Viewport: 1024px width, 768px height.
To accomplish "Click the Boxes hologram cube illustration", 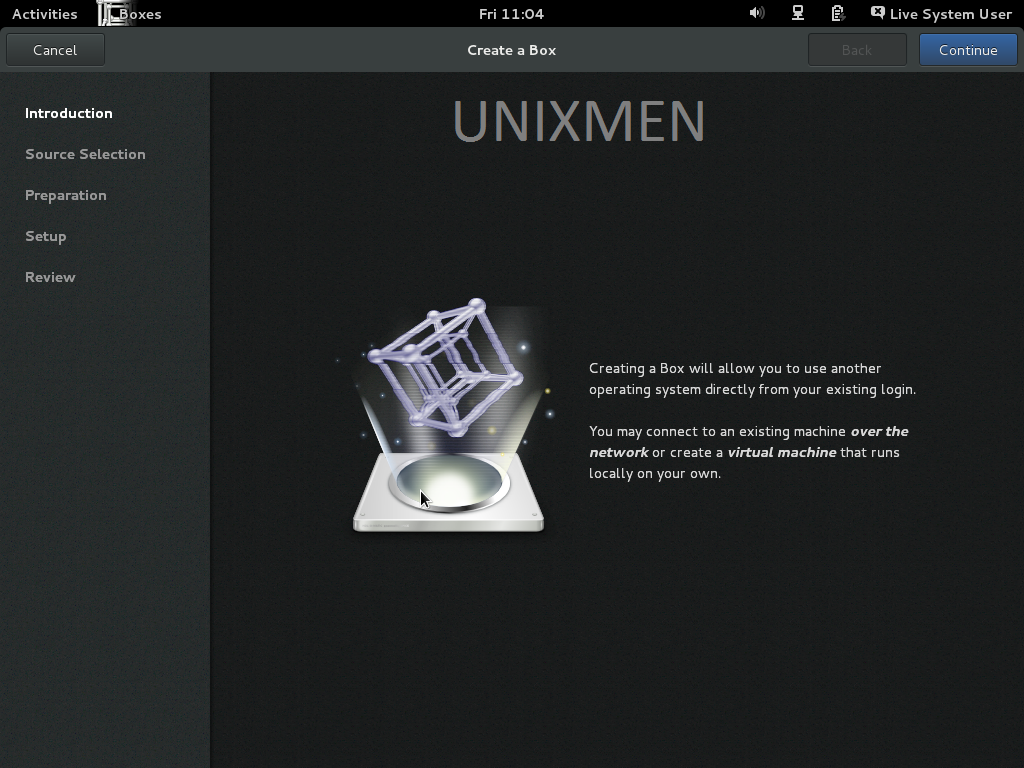I will pos(449,415).
